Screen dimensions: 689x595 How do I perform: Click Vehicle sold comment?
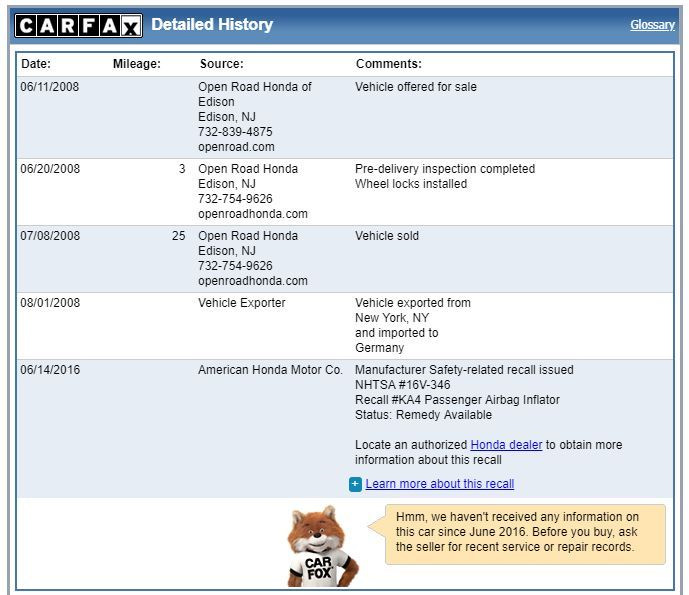tap(387, 236)
